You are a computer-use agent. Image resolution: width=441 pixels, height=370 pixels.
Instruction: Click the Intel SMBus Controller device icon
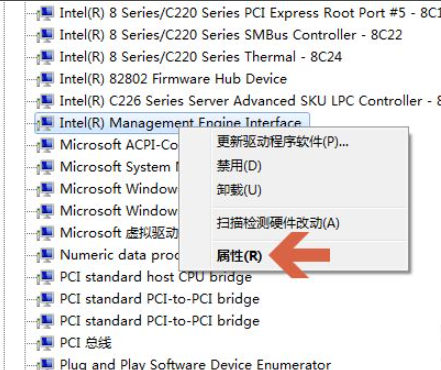coord(46,35)
